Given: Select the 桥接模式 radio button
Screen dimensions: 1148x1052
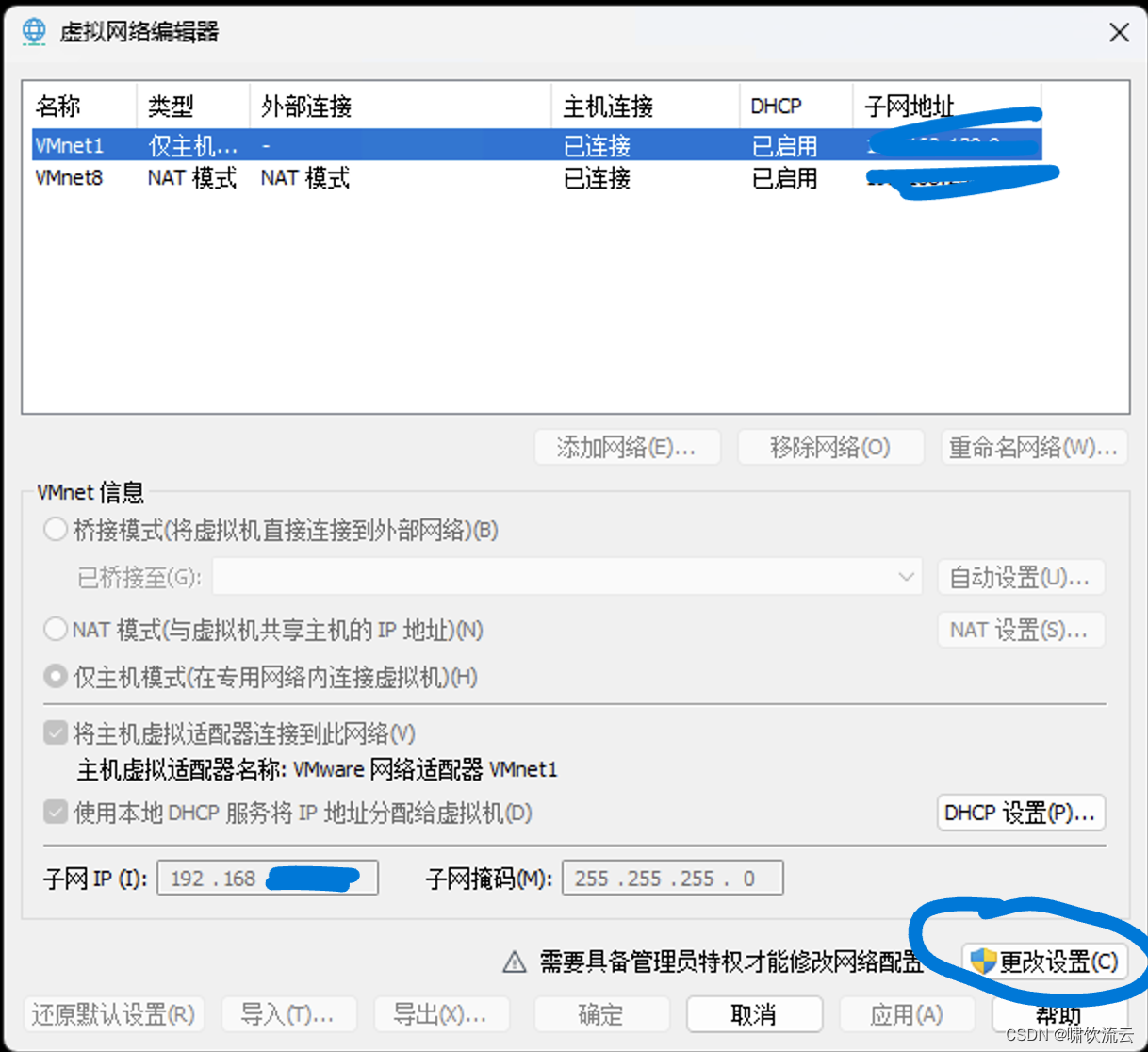Looking at the screenshot, I should 55,530.
